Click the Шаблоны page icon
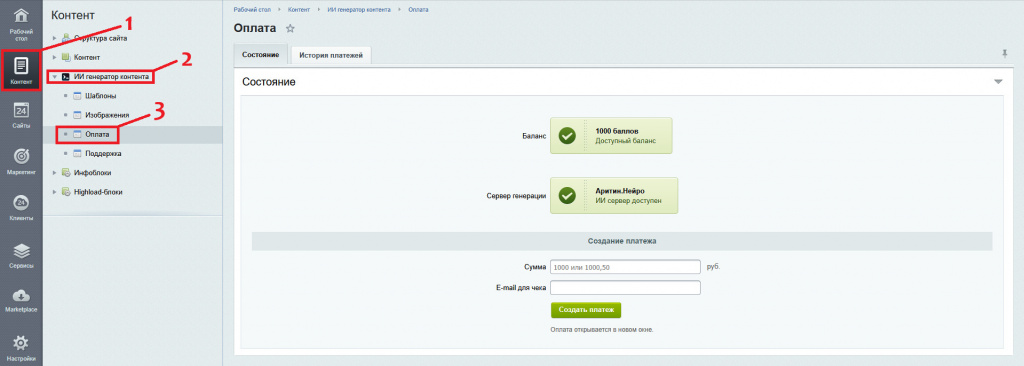Image resolution: width=1024 pixels, height=366 pixels. (x=77, y=96)
